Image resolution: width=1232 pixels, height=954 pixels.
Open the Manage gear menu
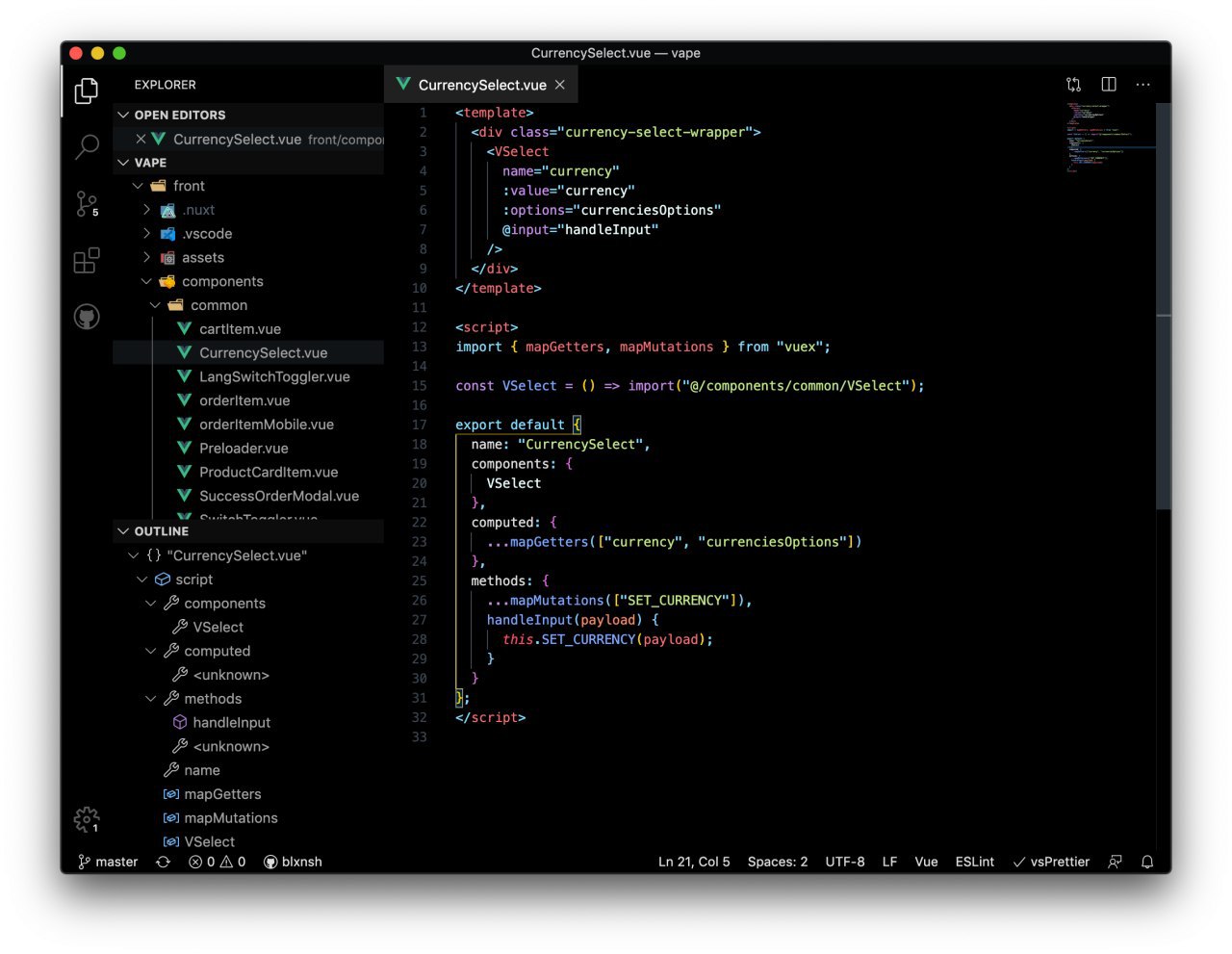pyautogui.click(x=87, y=819)
